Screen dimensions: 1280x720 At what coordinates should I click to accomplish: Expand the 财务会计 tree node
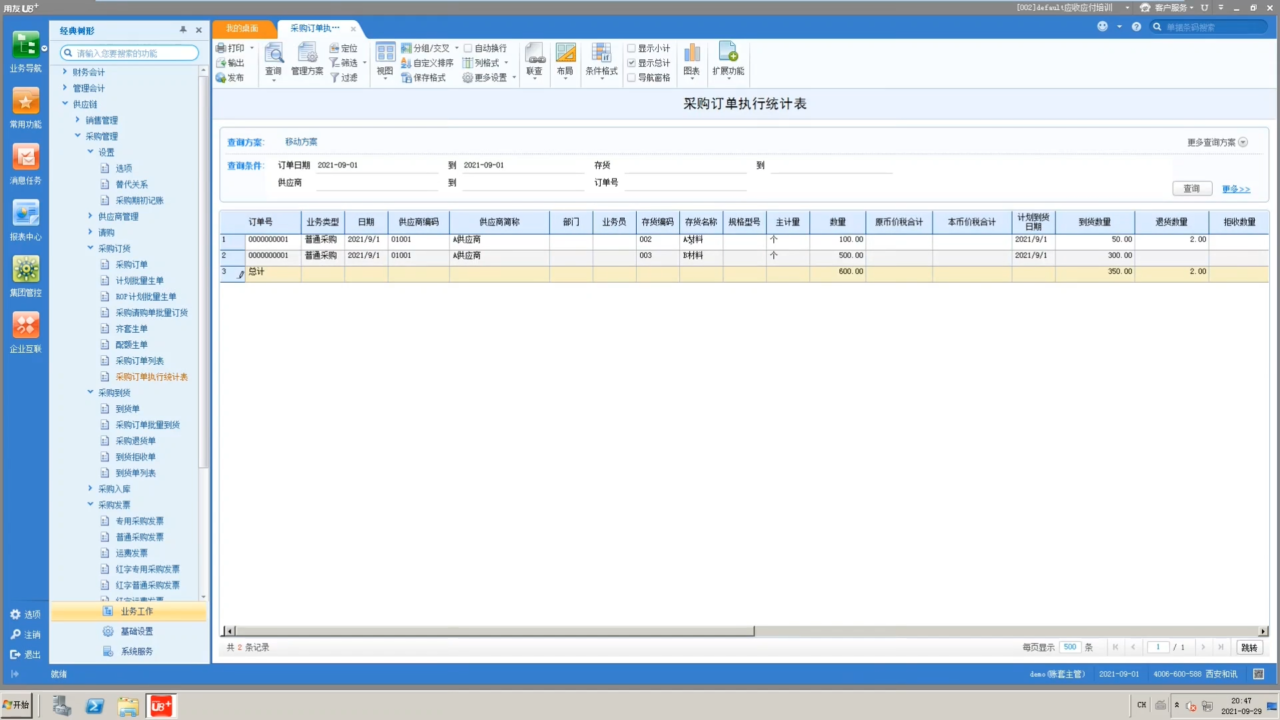(65, 72)
